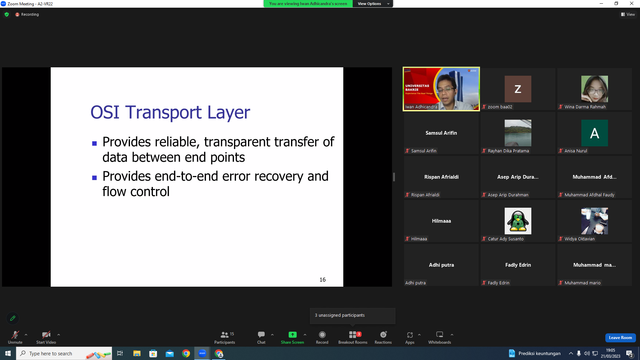Select Samsul Arifin's participant tile

click(441, 133)
